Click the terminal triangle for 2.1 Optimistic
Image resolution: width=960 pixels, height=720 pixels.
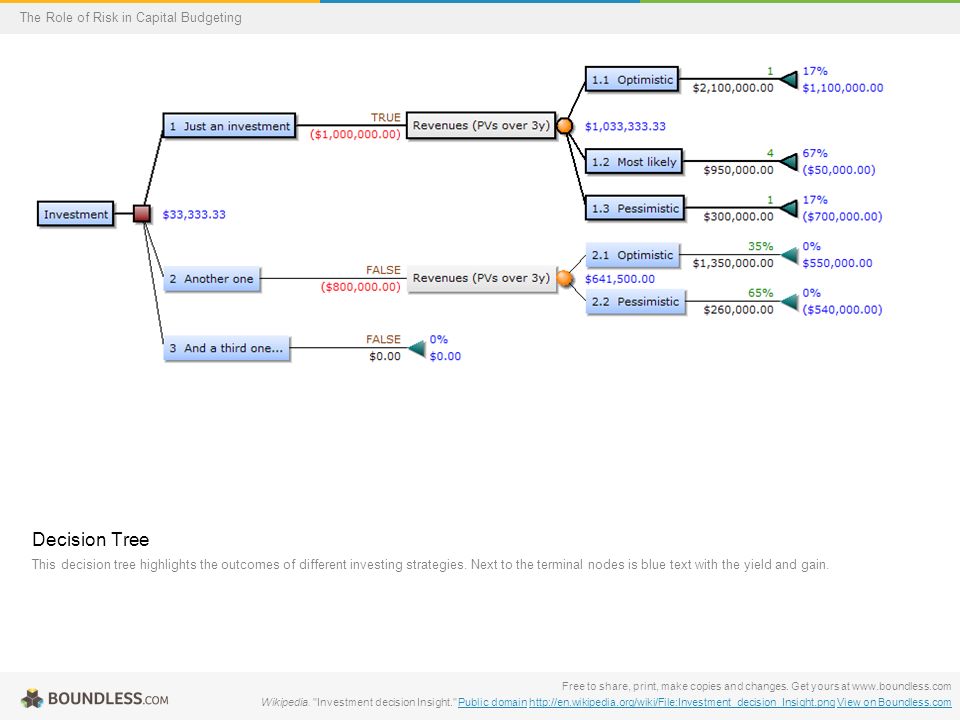coord(789,255)
